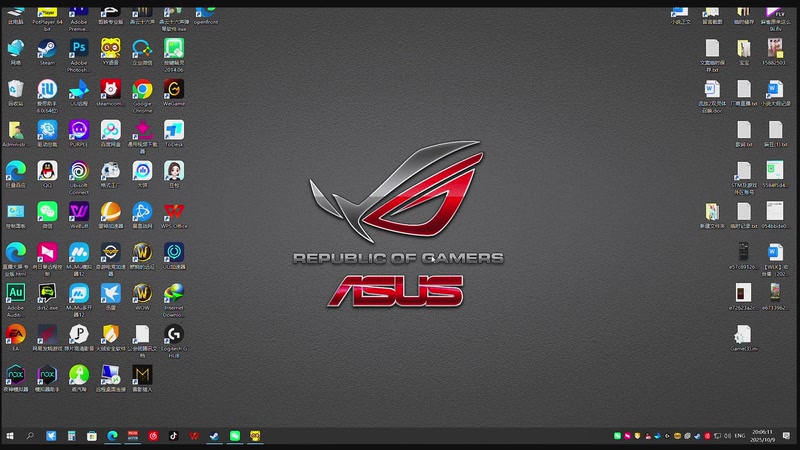Image resolution: width=800 pixels, height=450 pixels.
Task: Switch input language via ENG indicator
Action: (740, 436)
